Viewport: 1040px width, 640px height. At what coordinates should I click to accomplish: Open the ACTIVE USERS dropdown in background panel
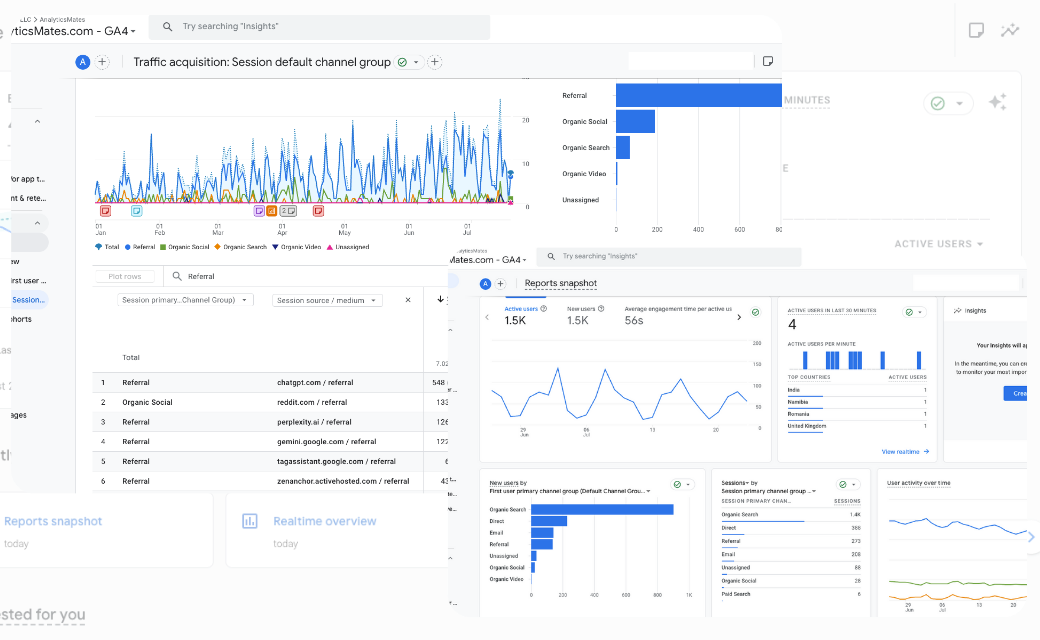[x=939, y=244]
